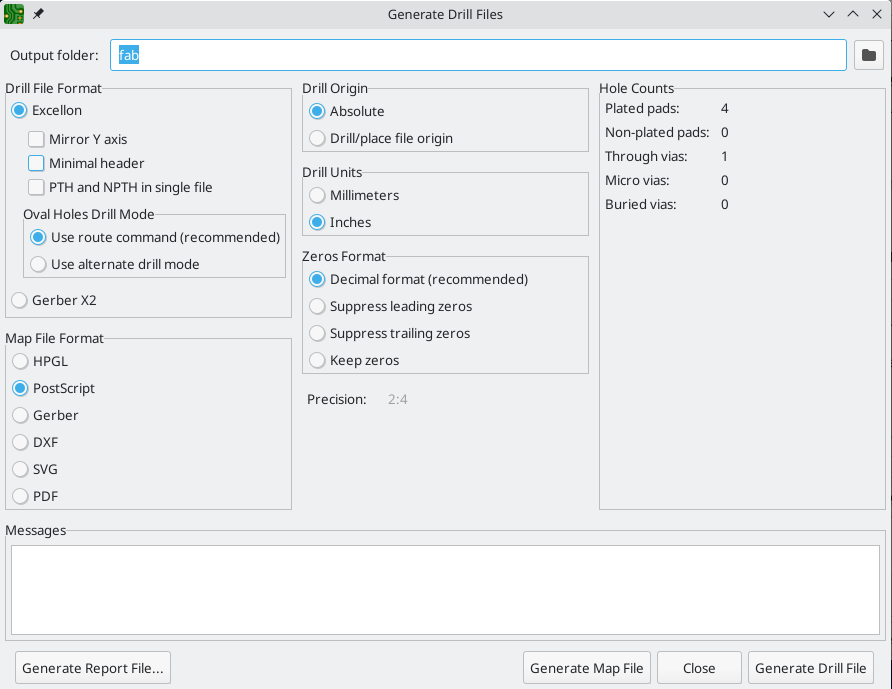The image size is (892, 689).
Task: Switch drill origin to Drill/place file origin
Action: tap(317, 138)
